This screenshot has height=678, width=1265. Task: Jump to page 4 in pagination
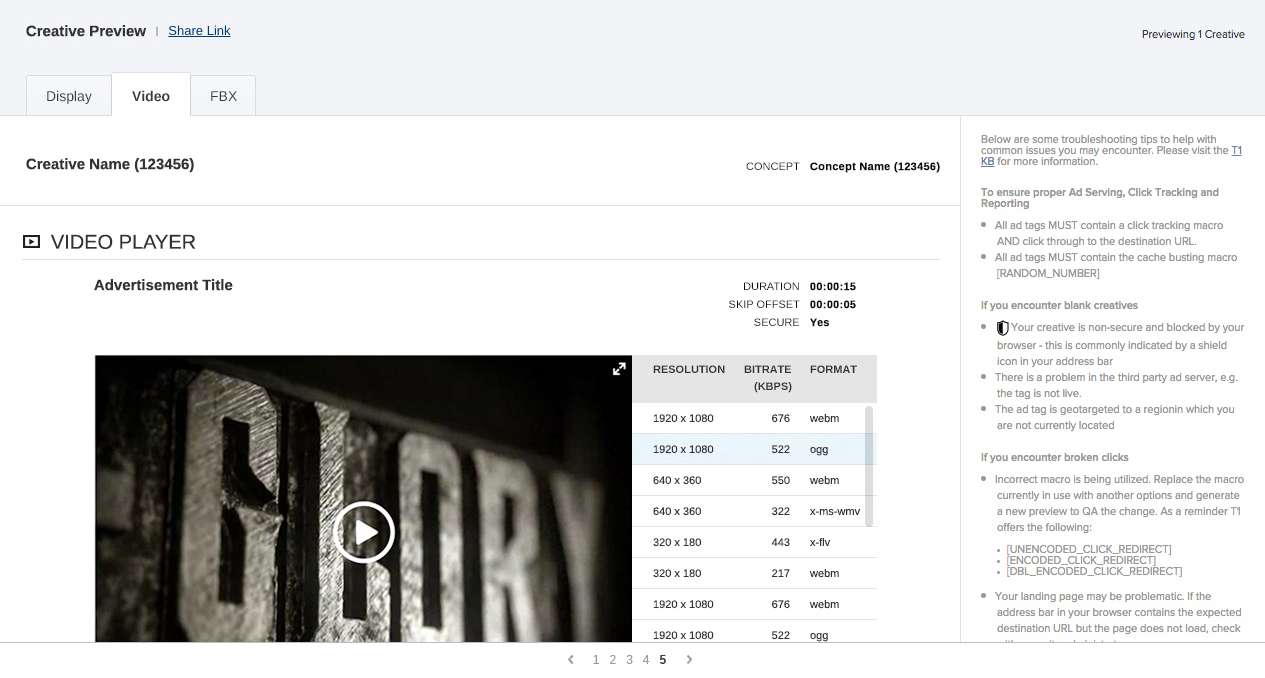click(x=646, y=660)
